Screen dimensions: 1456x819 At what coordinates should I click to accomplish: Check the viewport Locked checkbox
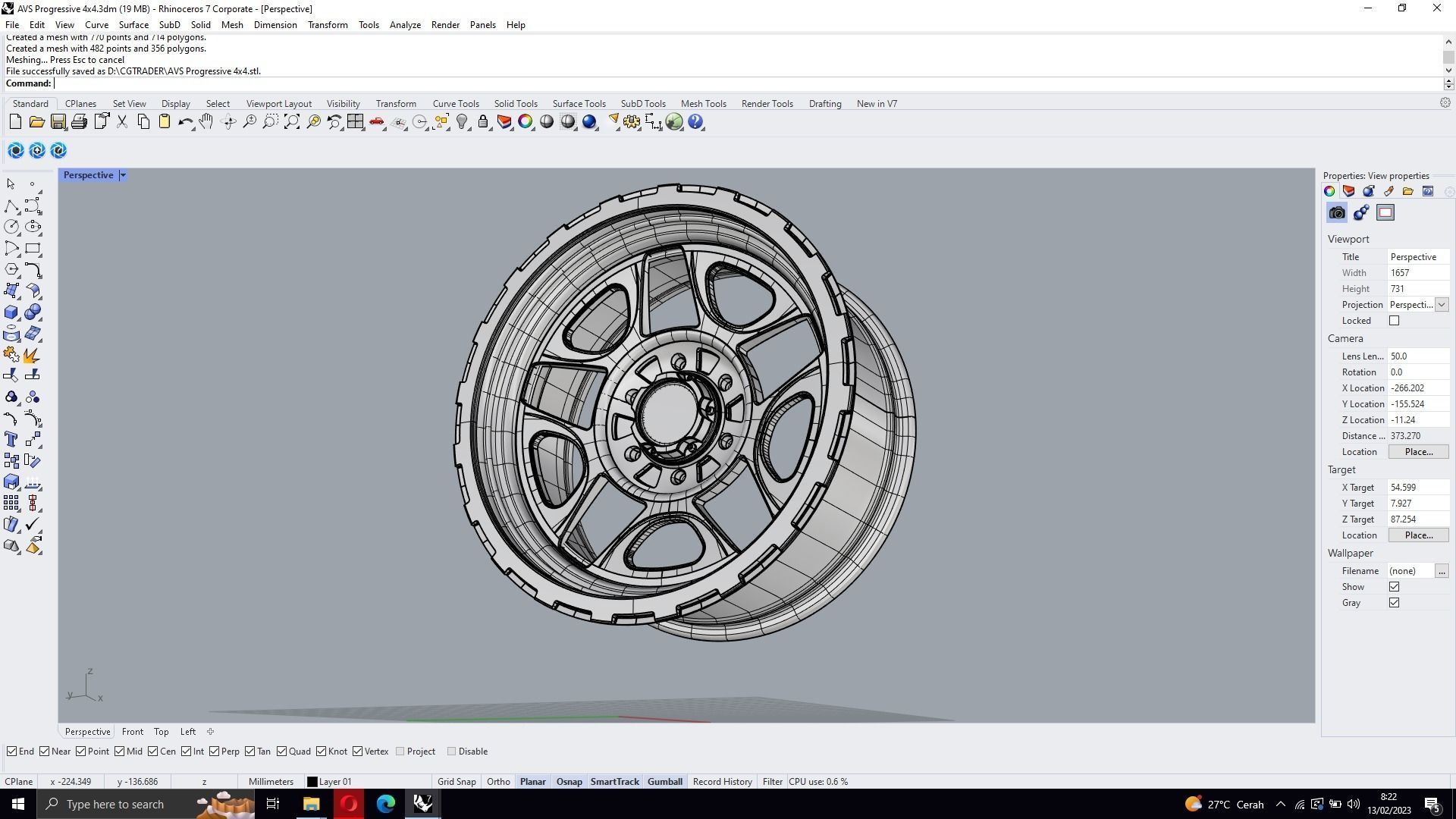point(1394,321)
